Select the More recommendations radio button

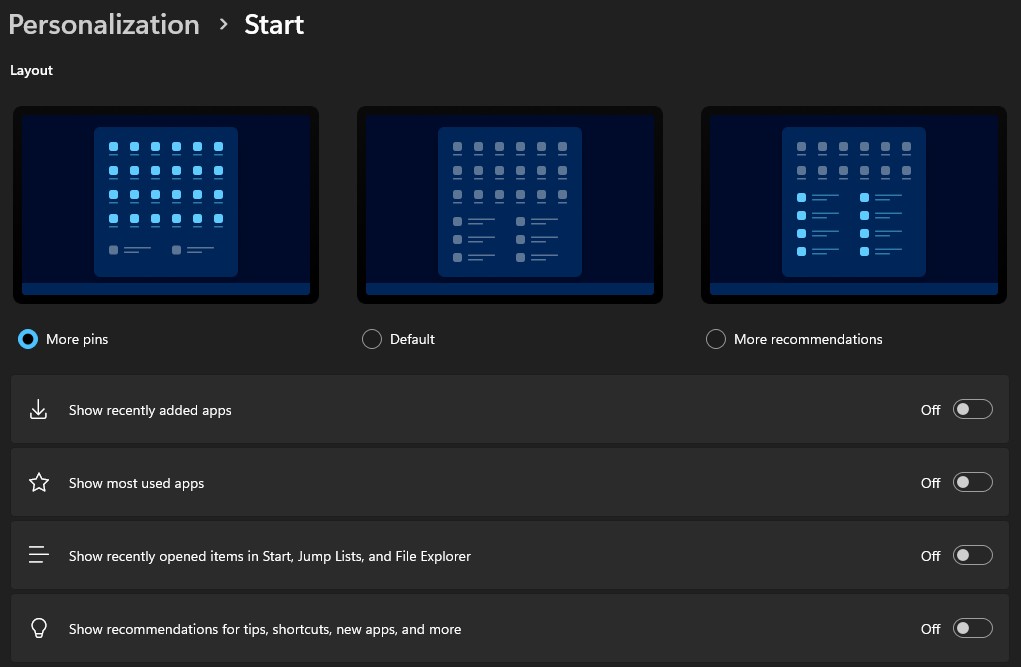(716, 339)
